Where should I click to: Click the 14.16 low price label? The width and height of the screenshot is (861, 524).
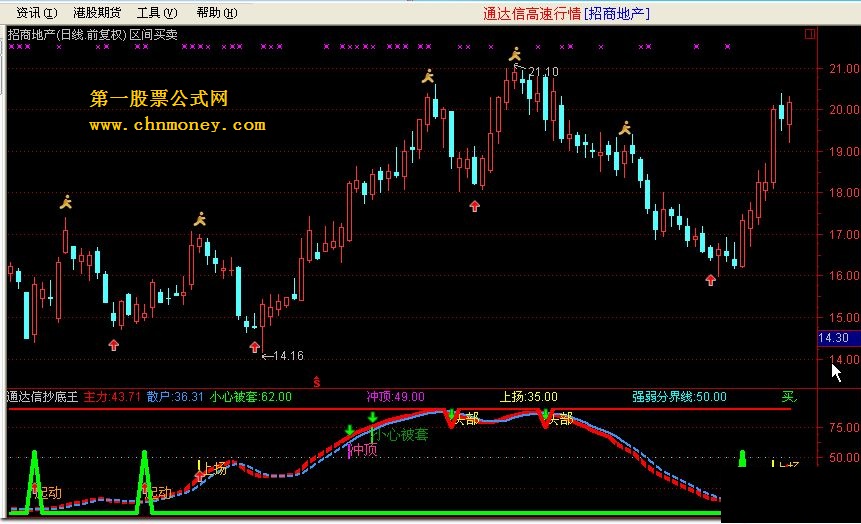coord(288,356)
